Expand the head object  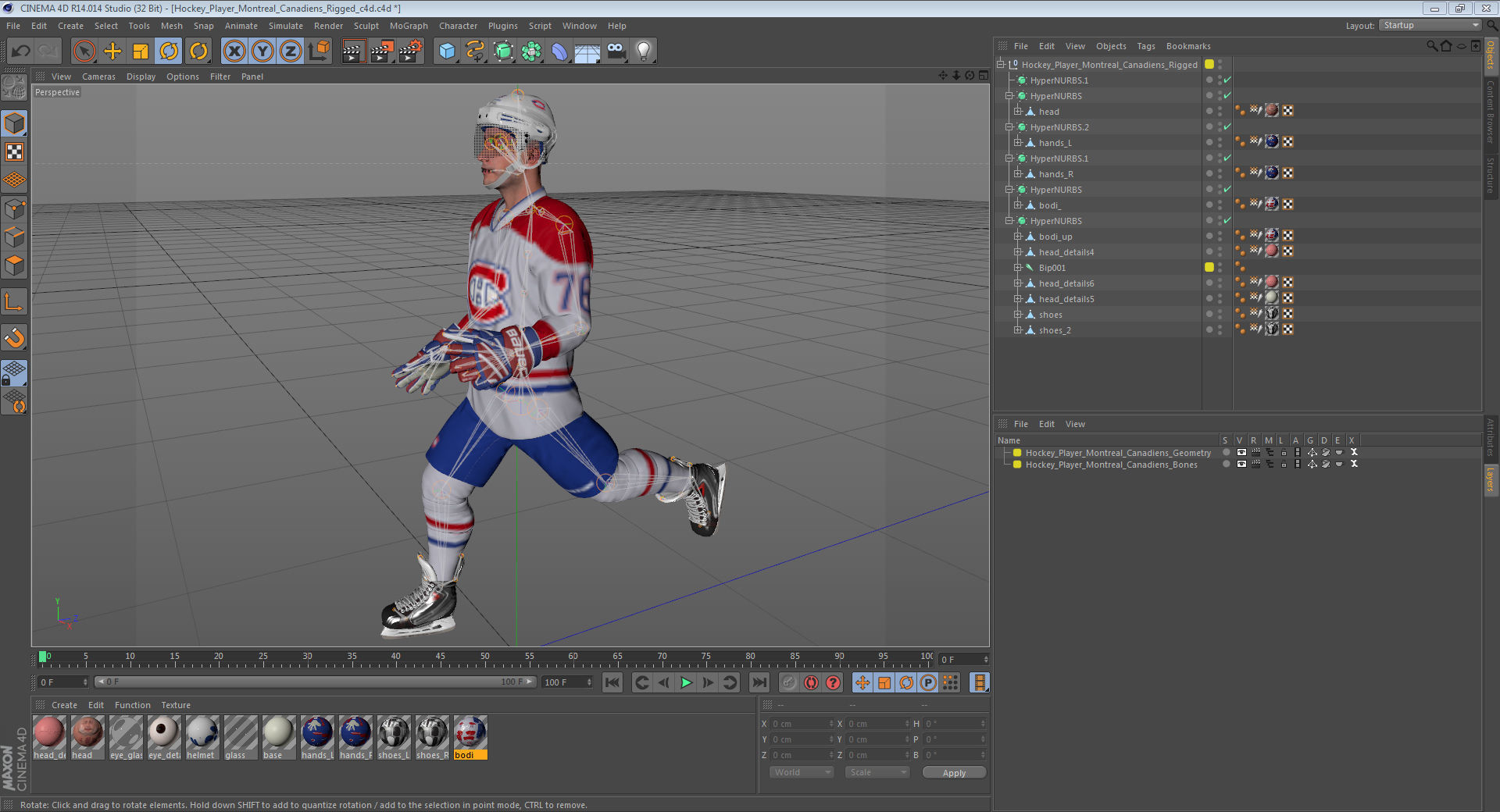click(x=1018, y=112)
